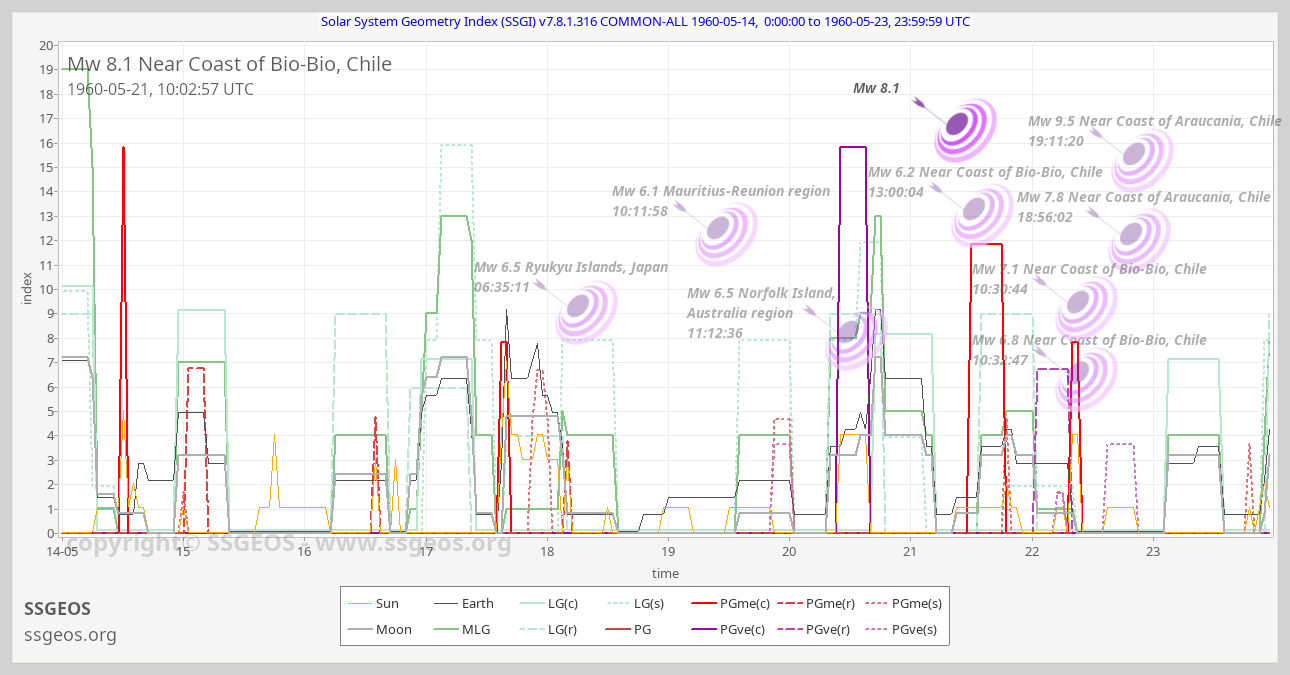Click the '1960-05-21, 10:02:57 UTC' timestamp

(x=160, y=89)
